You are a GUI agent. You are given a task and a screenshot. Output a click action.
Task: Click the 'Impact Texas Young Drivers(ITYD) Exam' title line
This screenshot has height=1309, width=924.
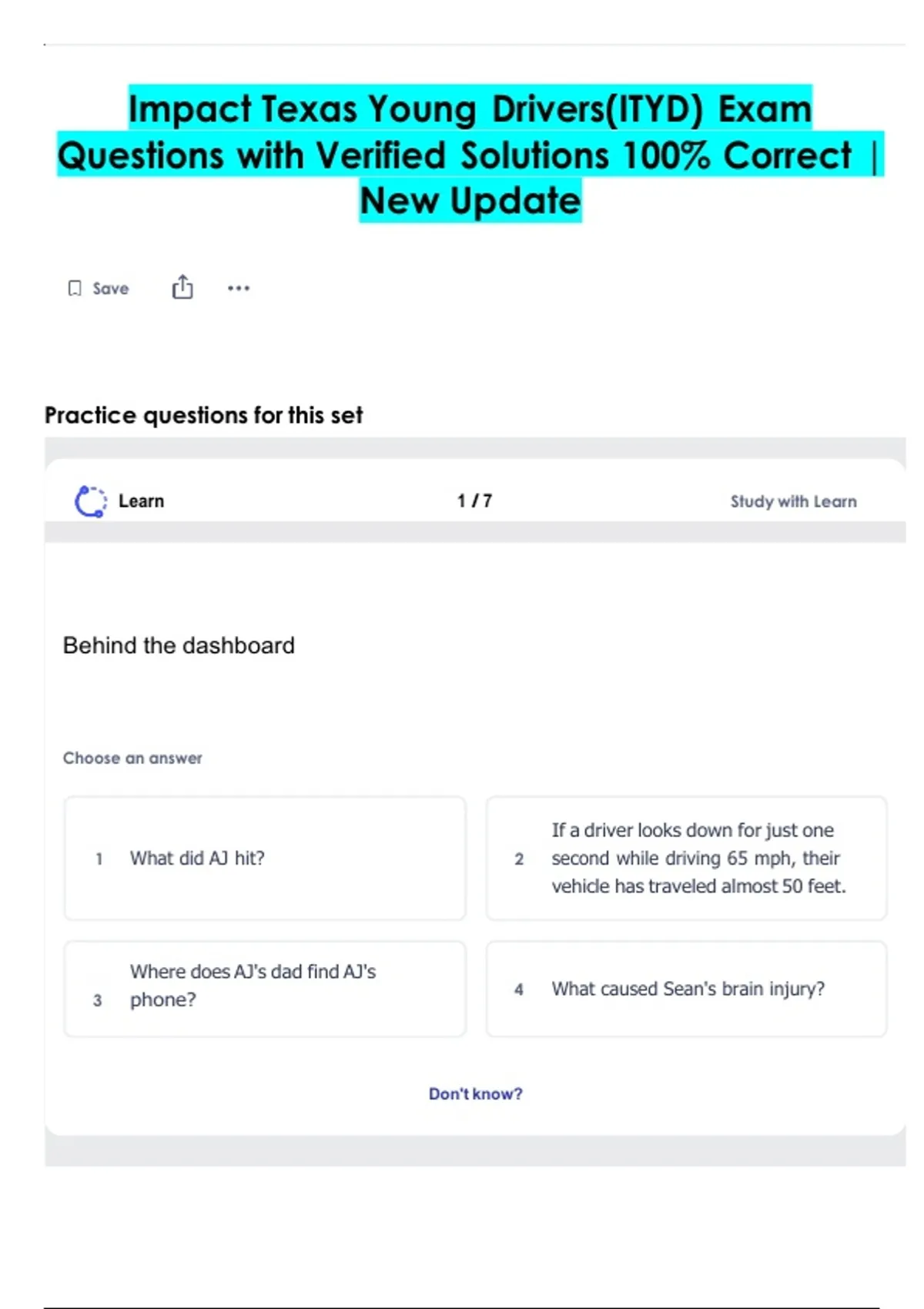470,109
